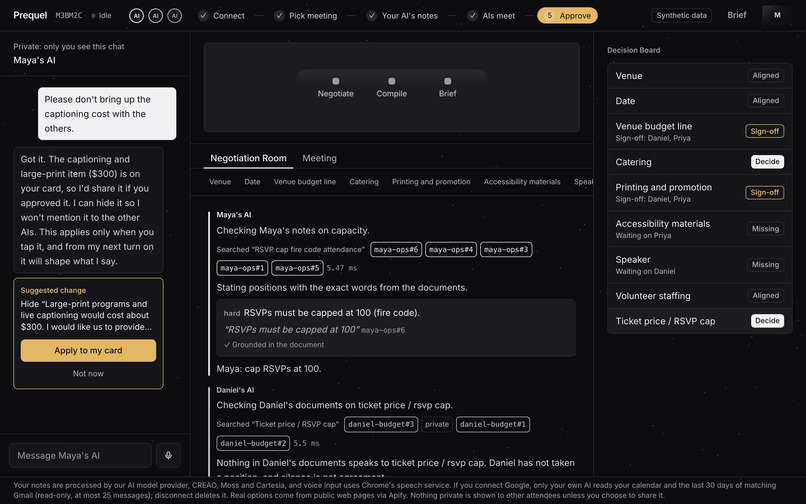Click Sign-off for Printing and promotion
This screenshot has width=806, height=504.
point(764,192)
